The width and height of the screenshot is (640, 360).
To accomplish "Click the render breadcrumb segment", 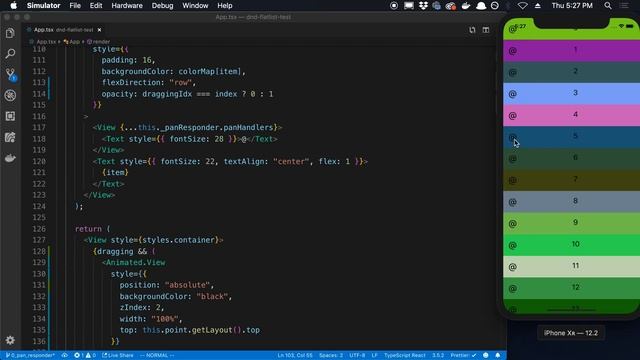I will click(98, 42).
